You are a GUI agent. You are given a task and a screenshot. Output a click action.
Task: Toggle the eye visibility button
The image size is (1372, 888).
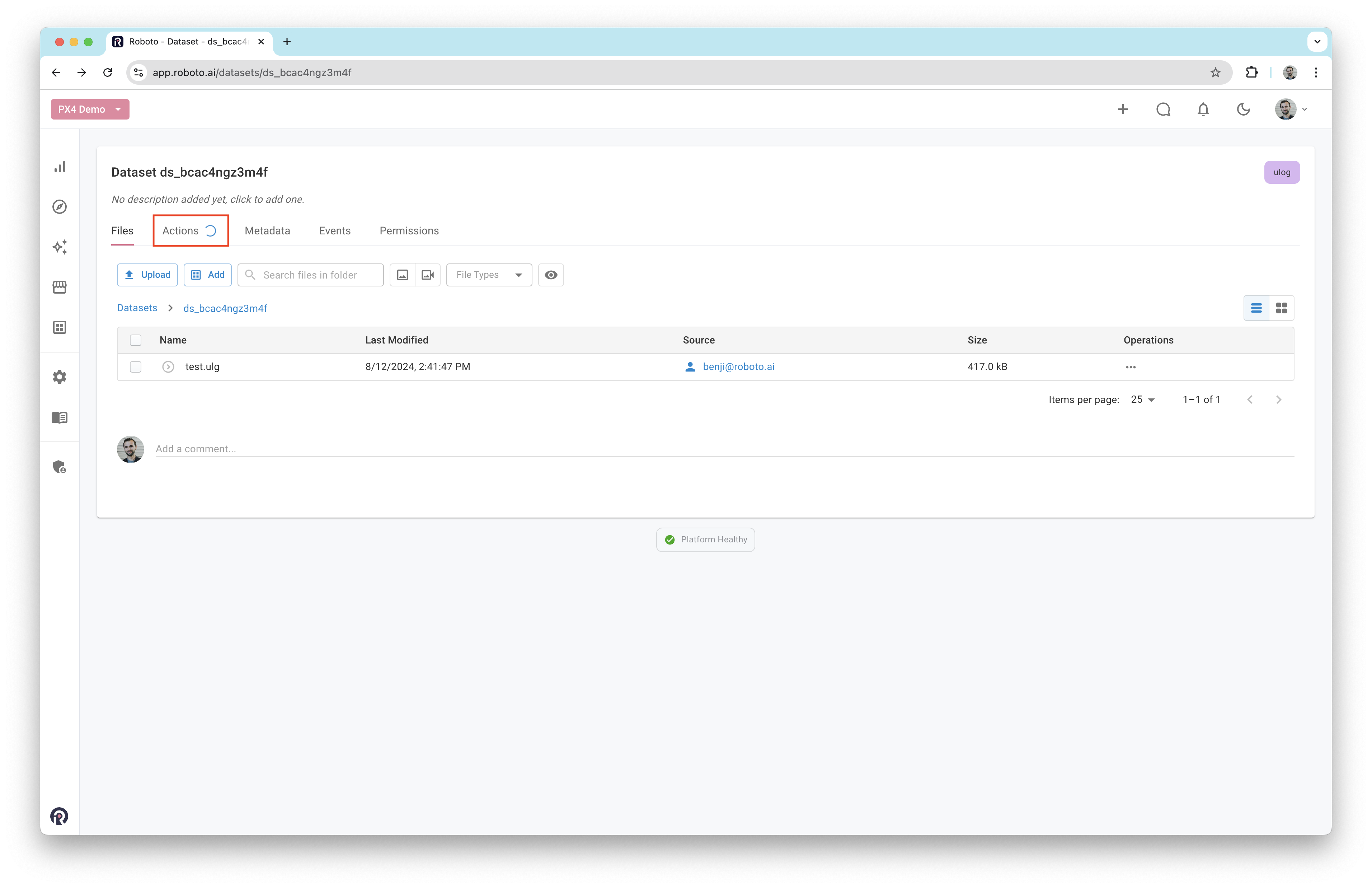[551, 275]
